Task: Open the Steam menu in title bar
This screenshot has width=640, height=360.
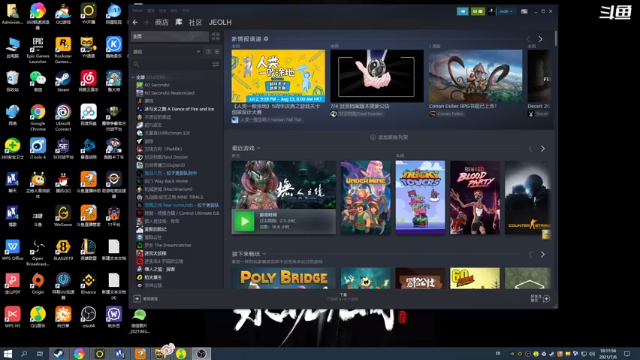Action: click(x=138, y=11)
